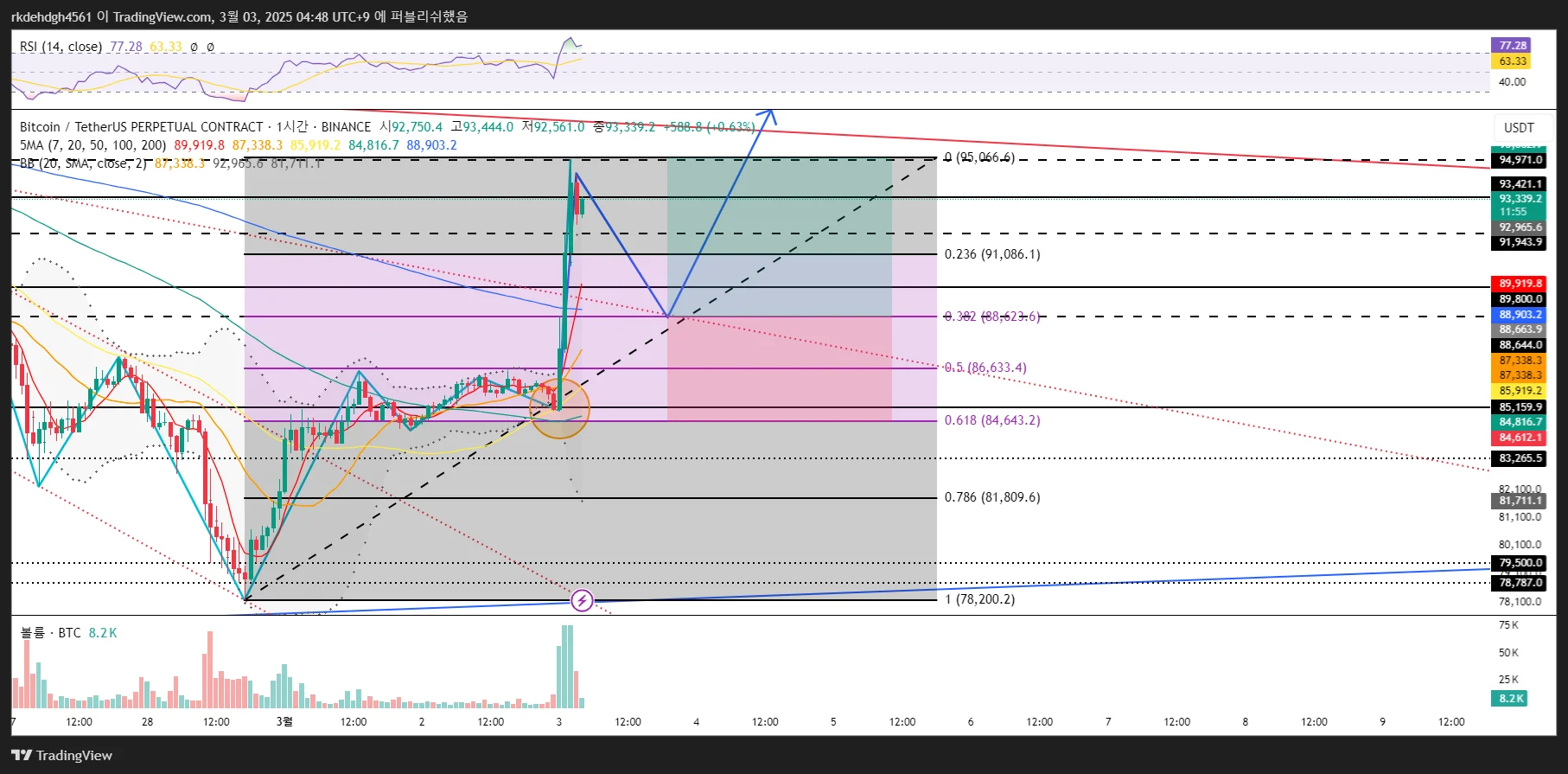Click the 93,421.1 price axis label
Screen dimensions: 1568x774
point(1520,184)
